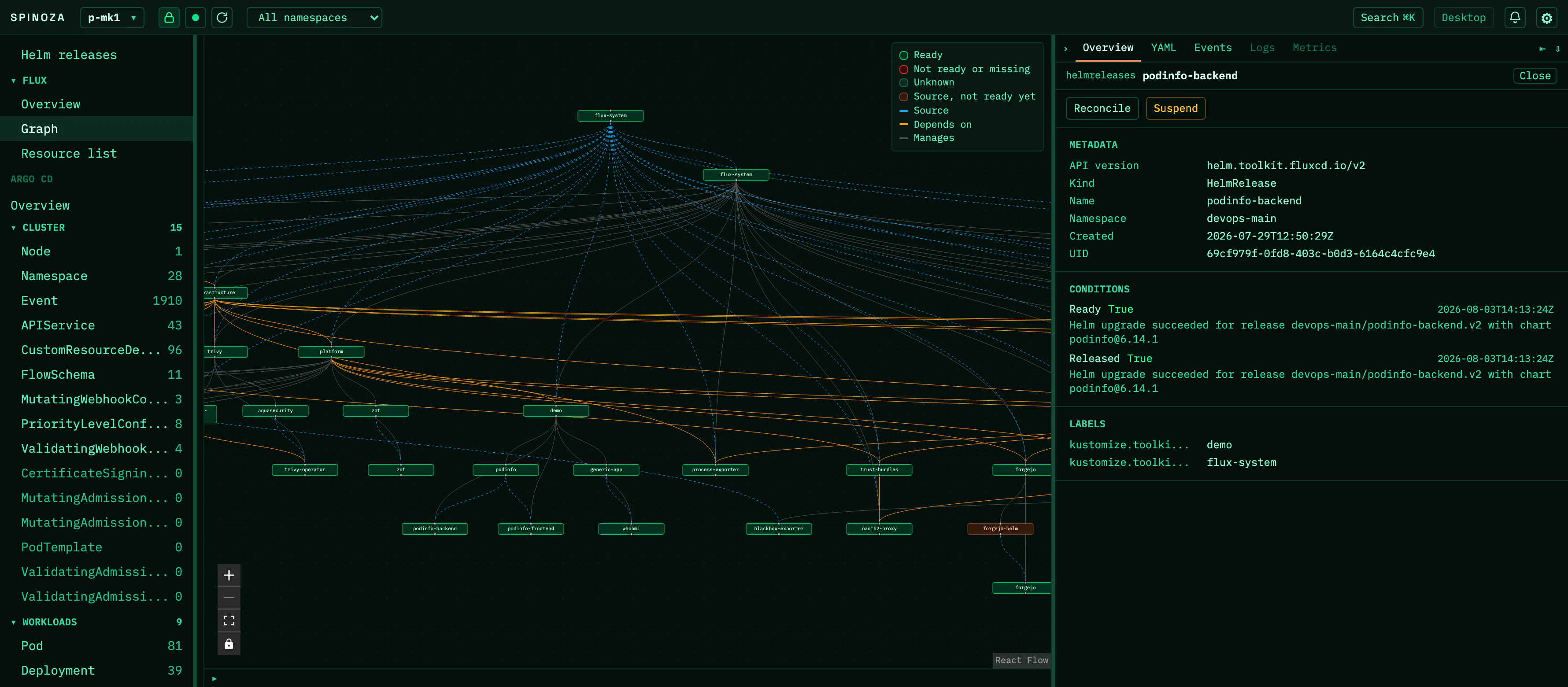Select the podinfo-backend graph node
Screen dimensions: 1568x687
tap(435, 529)
